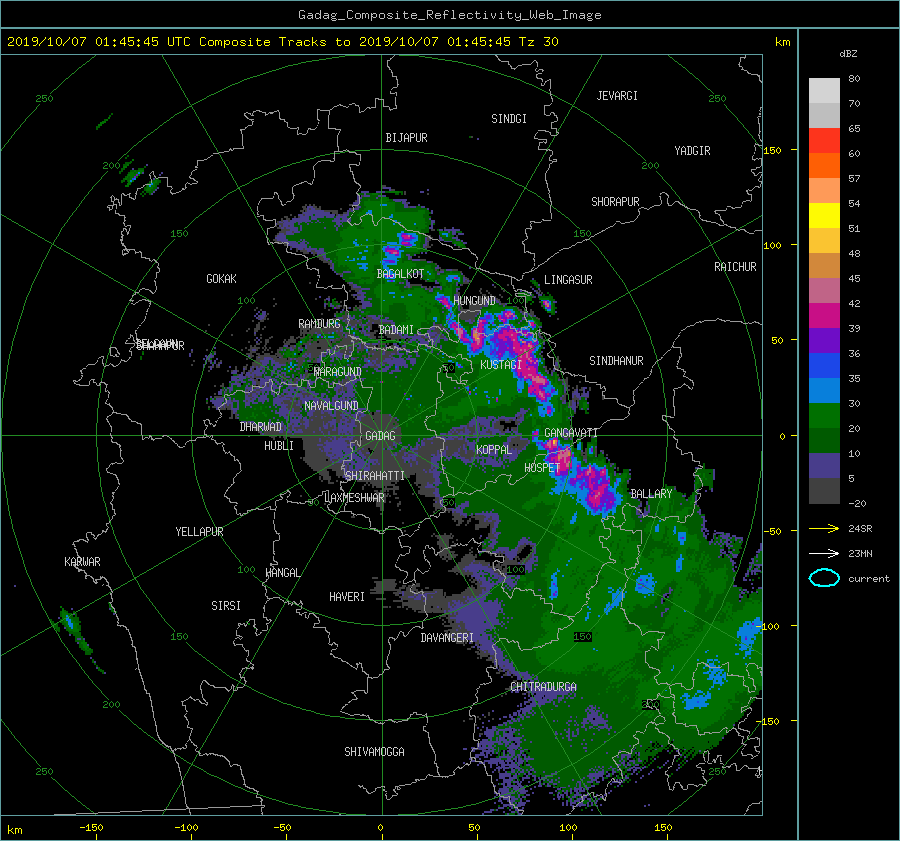The height and width of the screenshot is (841, 900).
Task: Click the BAGALKOT city label
Action: tap(400, 274)
